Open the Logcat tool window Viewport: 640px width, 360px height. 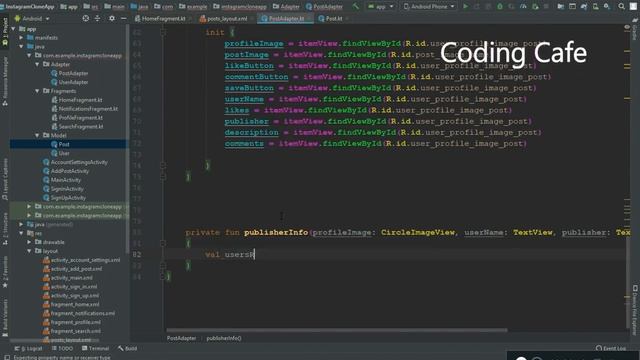29,348
